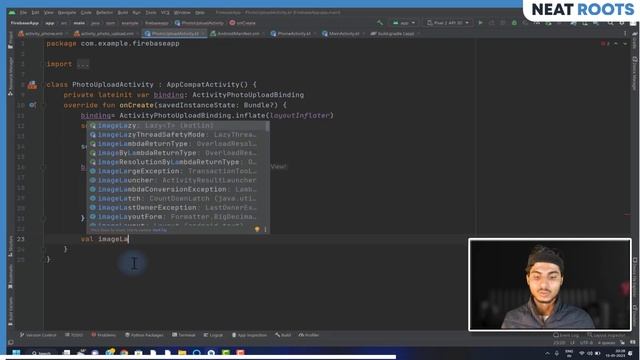Select imageLatch completion suggestion
The width and height of the screenshot is (640, 360).
[x=176, y=198]
